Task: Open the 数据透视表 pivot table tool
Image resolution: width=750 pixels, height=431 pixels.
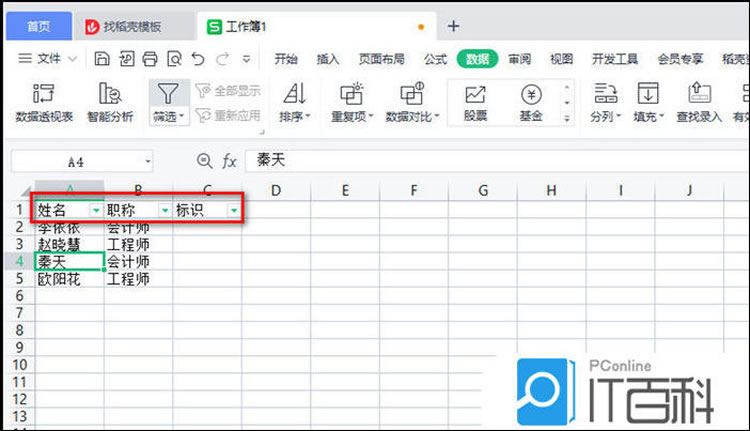Action: pos(44,102)
